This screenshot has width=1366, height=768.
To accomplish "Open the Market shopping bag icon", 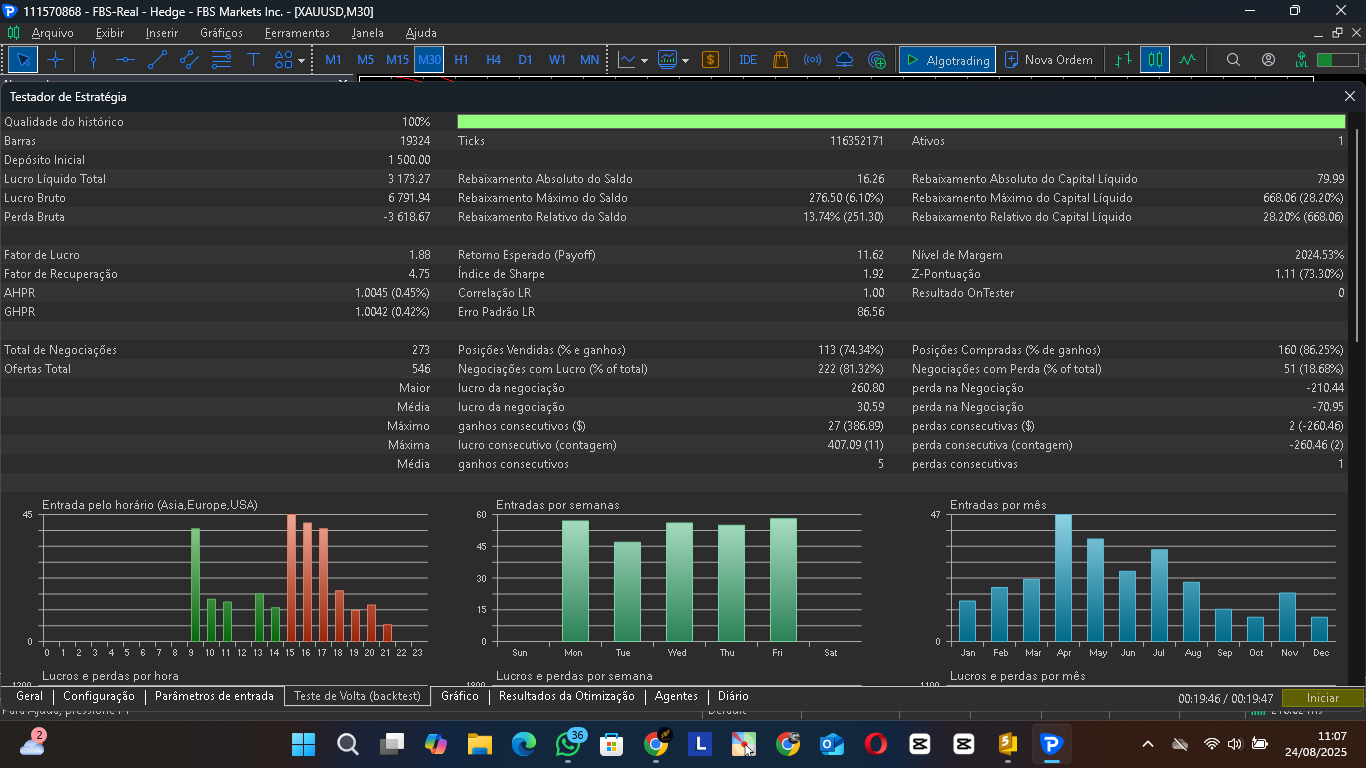I will 780,60.
